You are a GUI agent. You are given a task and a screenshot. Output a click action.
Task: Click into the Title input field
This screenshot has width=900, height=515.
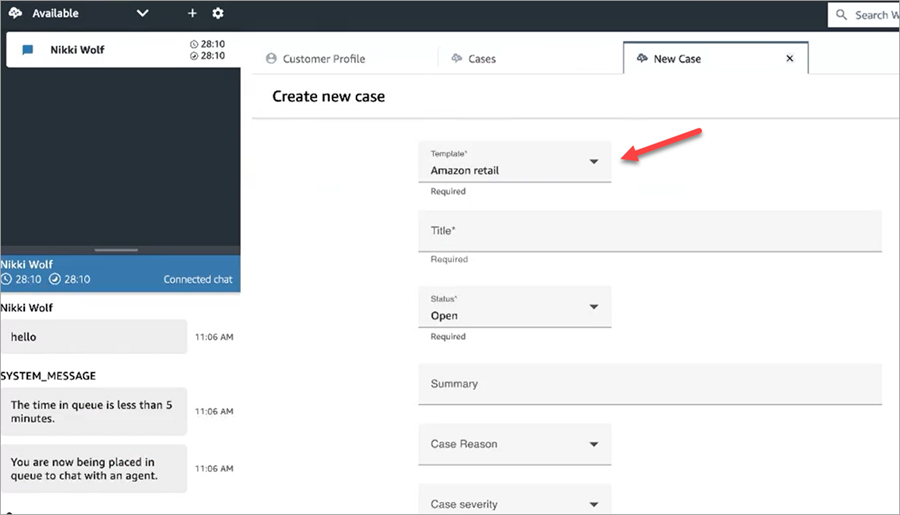(649, 231)
